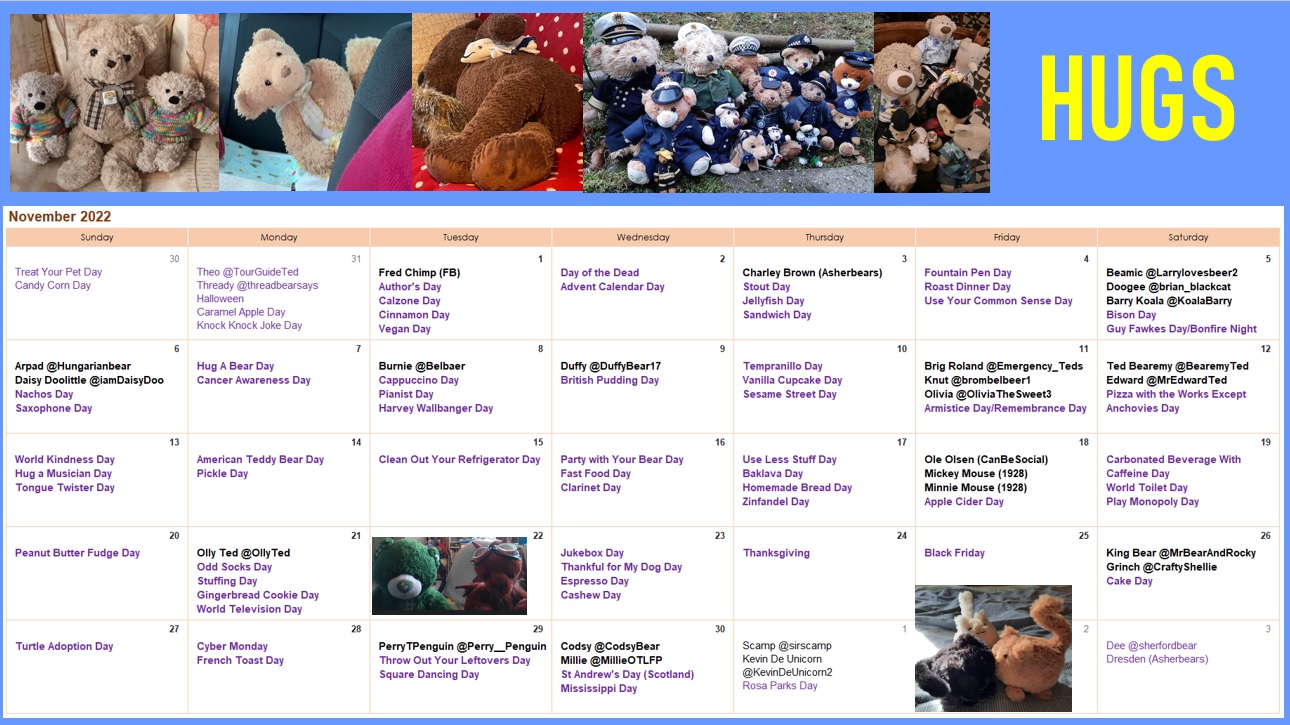Click Thanksgiving on November 24
This screenshot has height=725, width=1290.
[776, 553]
